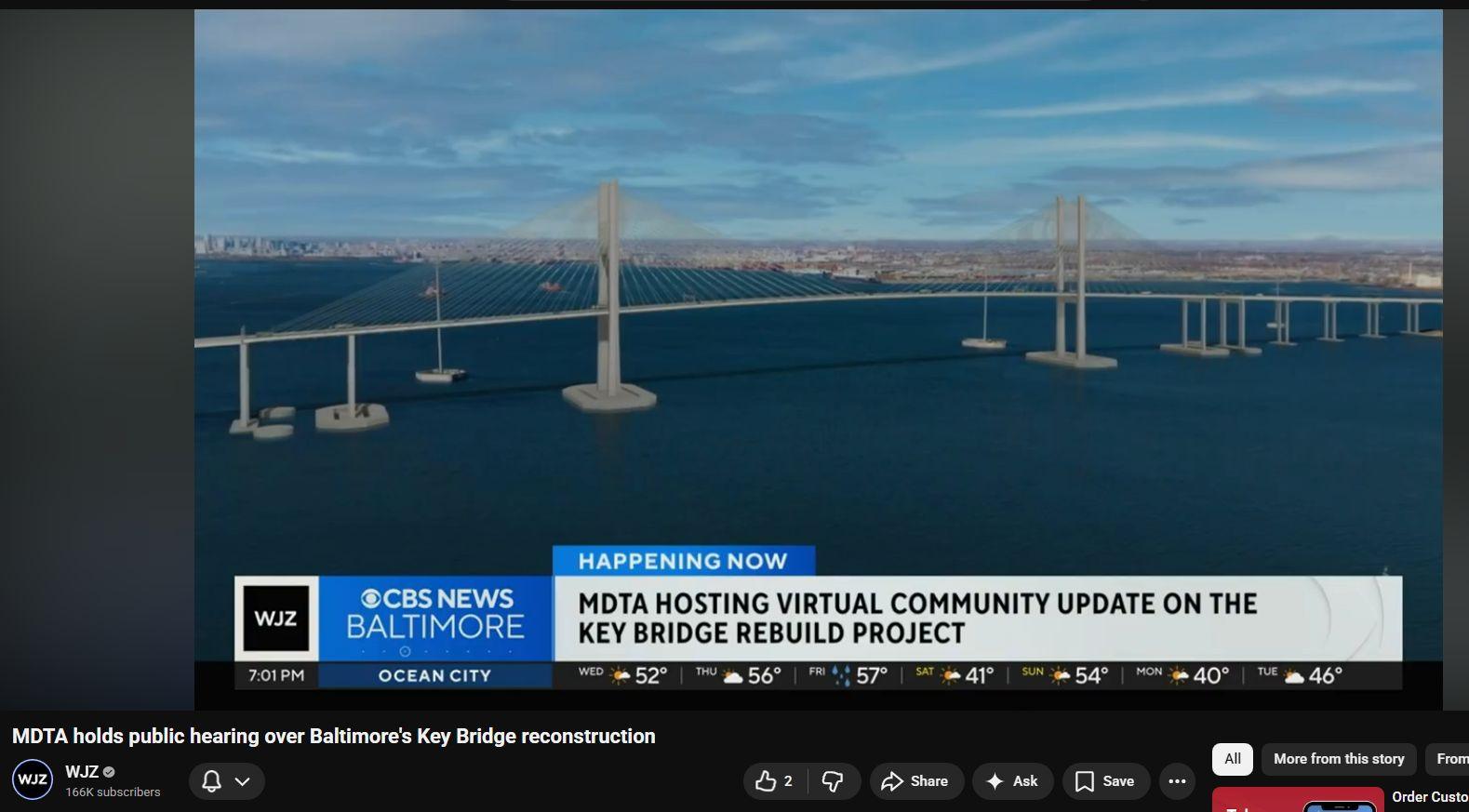Open the red ad thumbnail in sidebar

coord(1297,801)
